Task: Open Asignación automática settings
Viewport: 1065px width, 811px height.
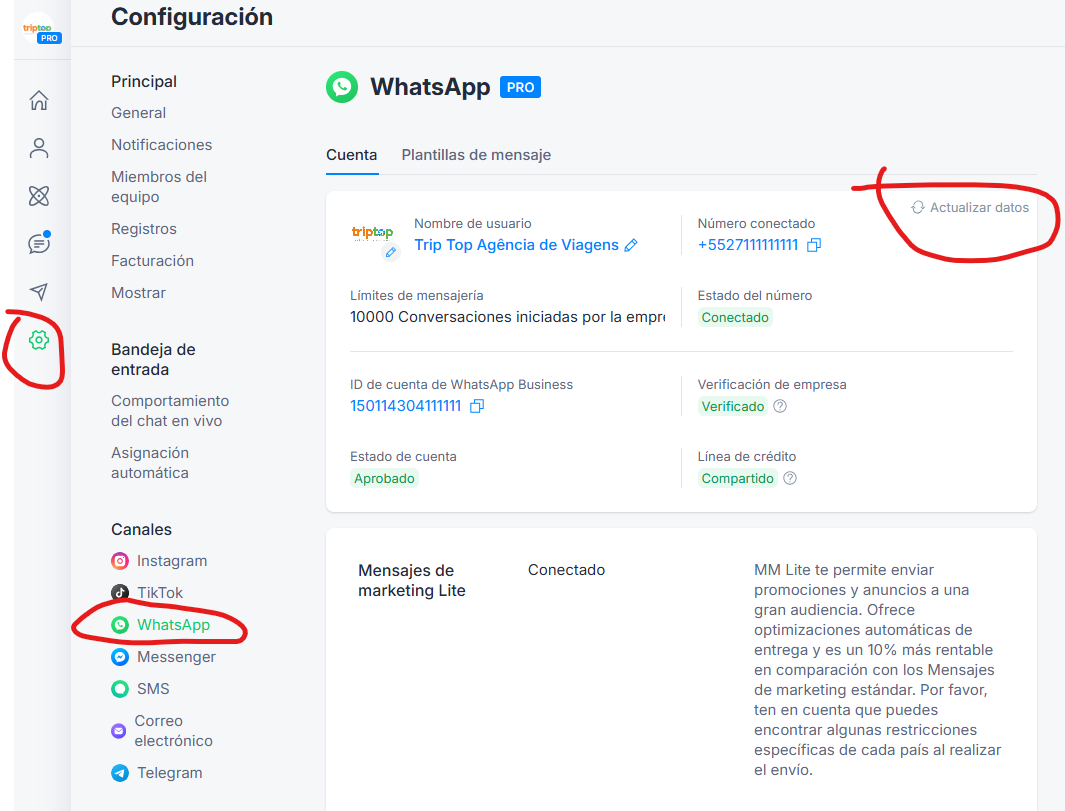Action: [150, 463]
